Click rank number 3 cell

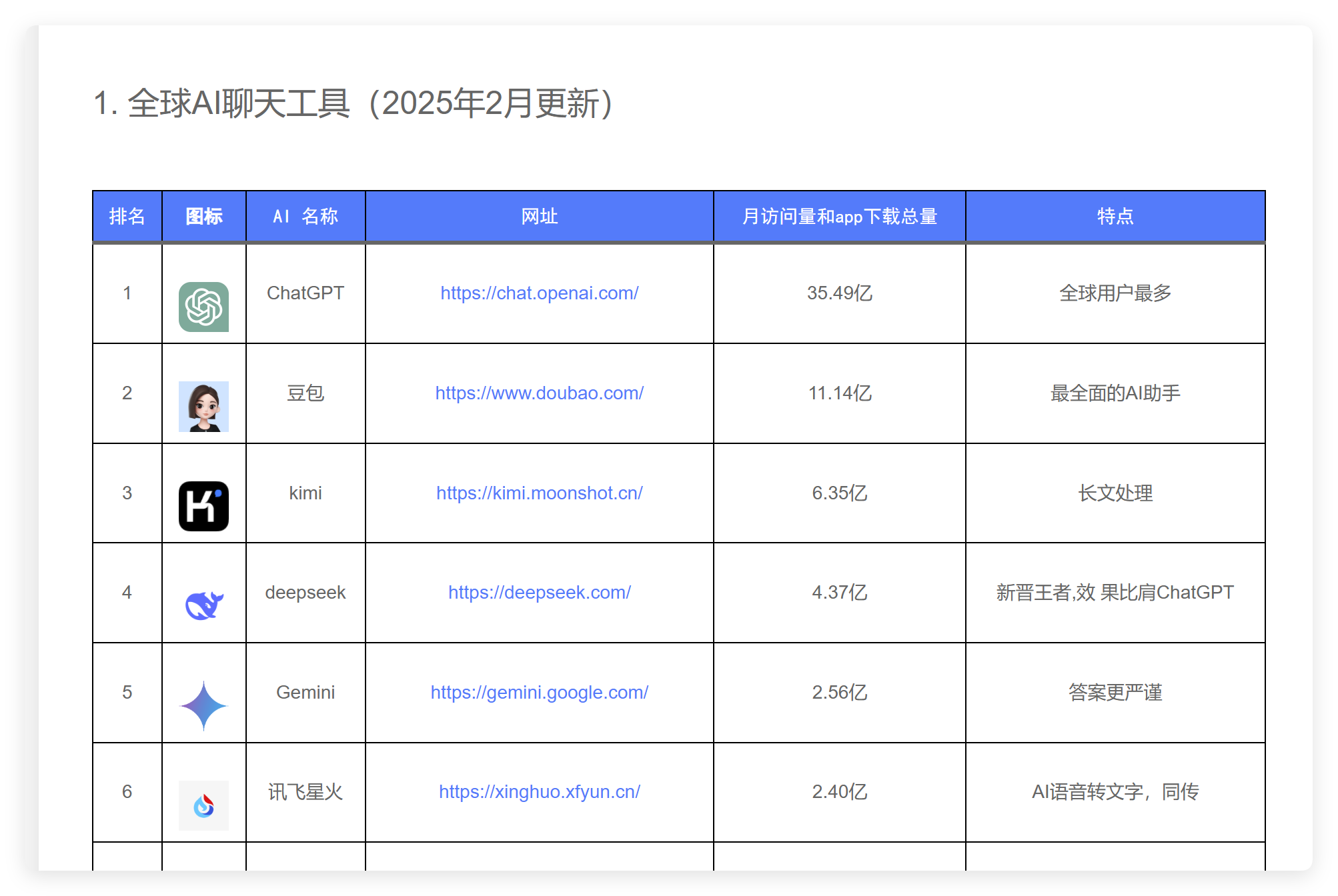[x=127, y=493]
